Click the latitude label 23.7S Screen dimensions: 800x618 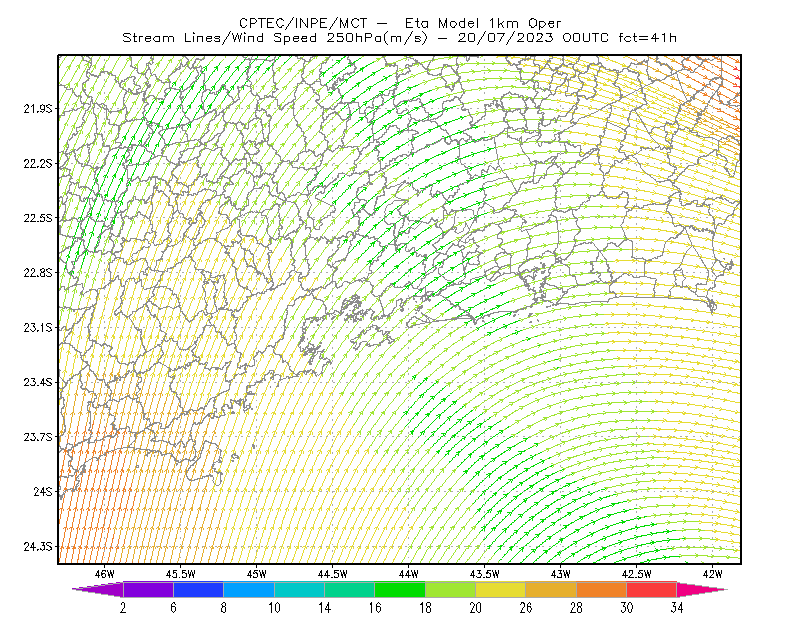38,437
